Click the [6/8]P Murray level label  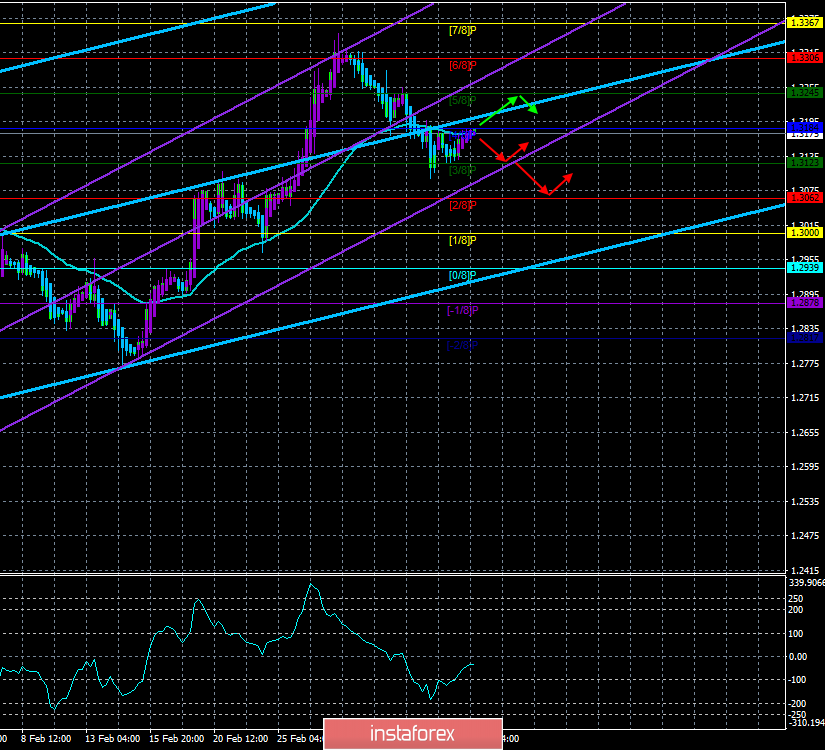point(462,65)
